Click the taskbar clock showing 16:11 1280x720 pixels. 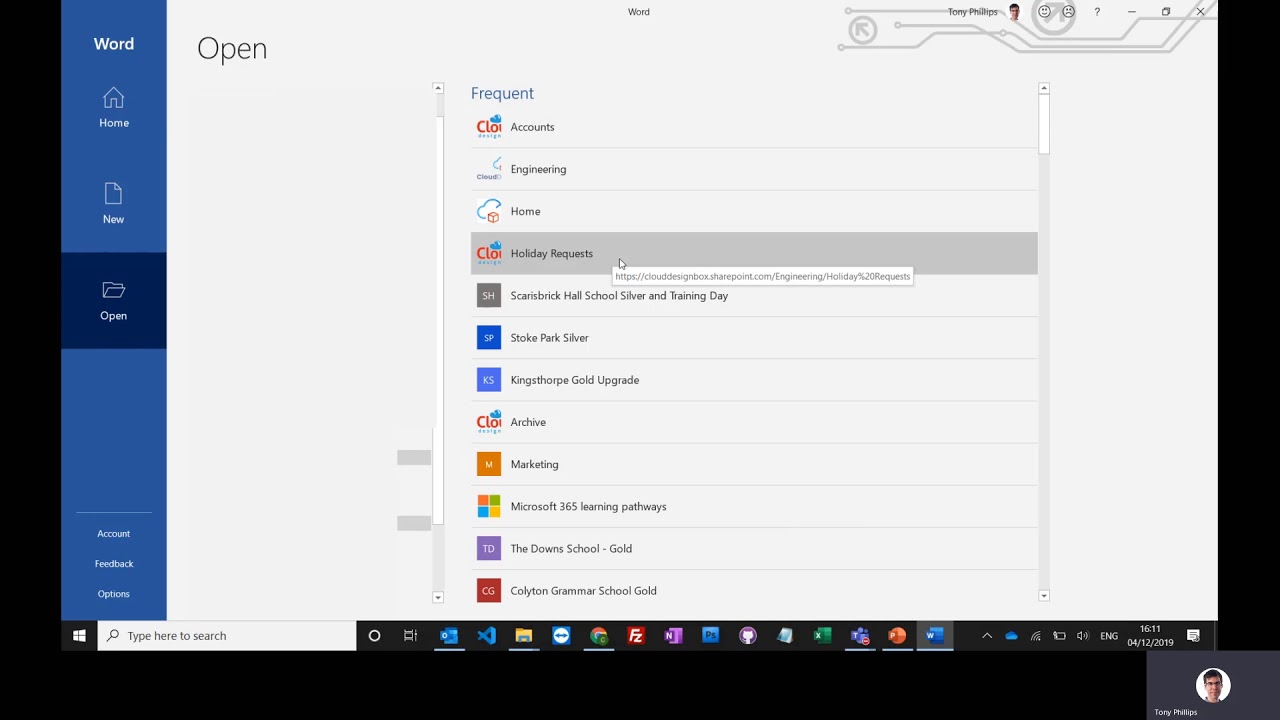pyautogui.click(x=1150, y=635)
